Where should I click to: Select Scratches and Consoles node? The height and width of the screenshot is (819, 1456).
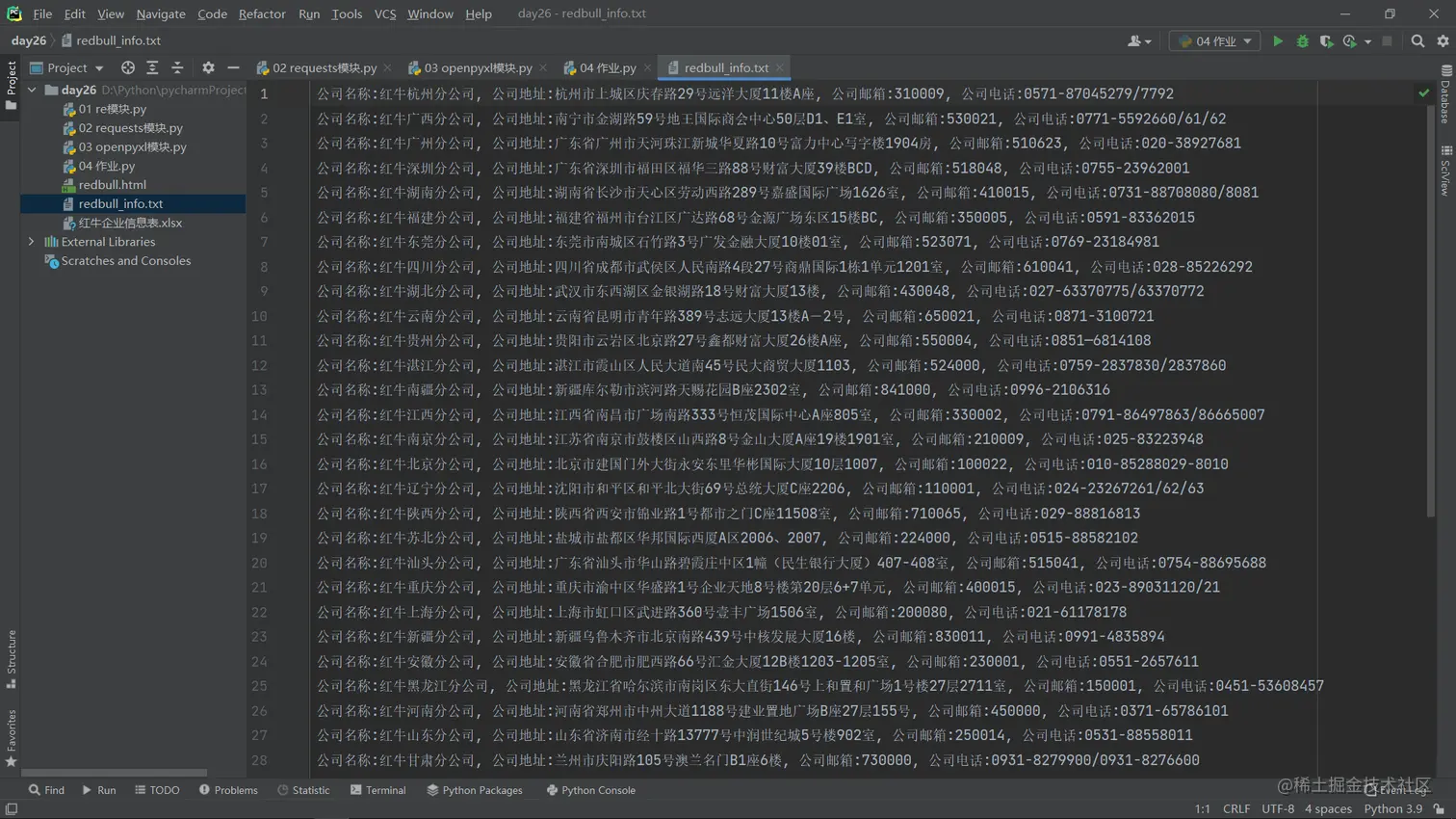click(117, 261)
